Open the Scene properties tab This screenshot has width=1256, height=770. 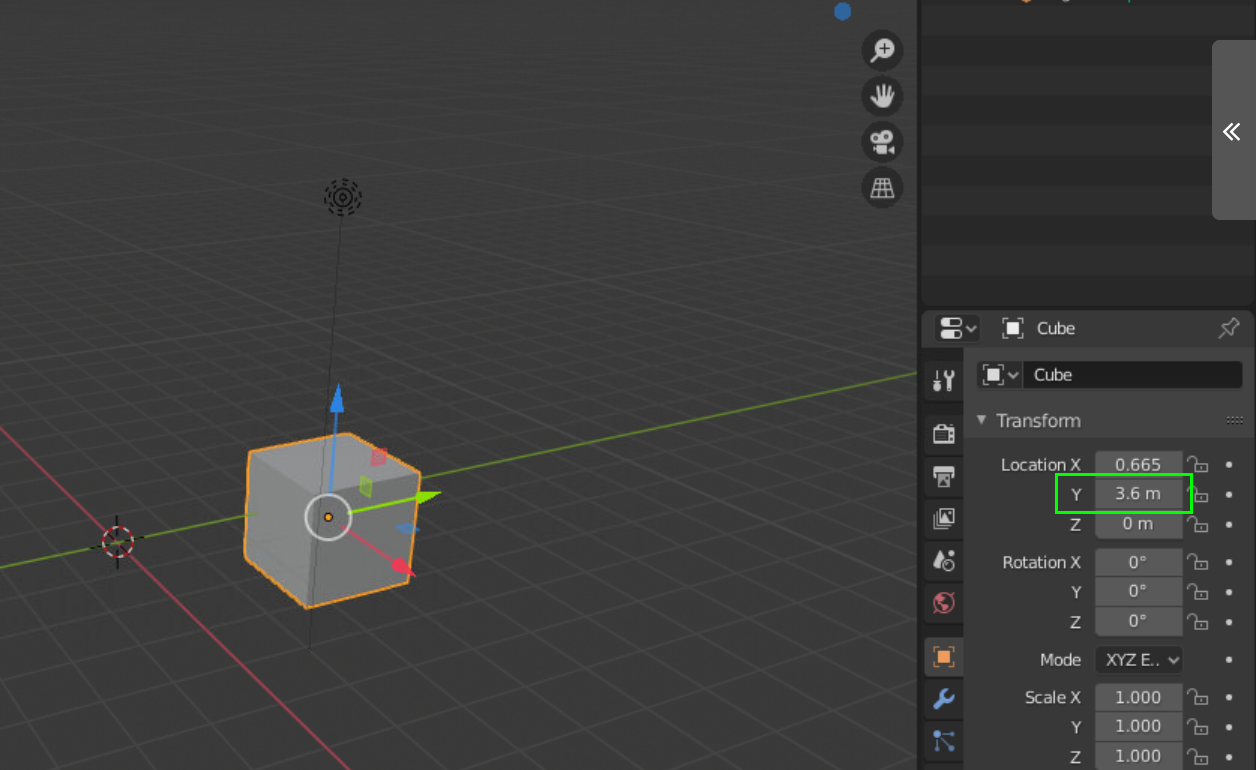pos(943,560)
